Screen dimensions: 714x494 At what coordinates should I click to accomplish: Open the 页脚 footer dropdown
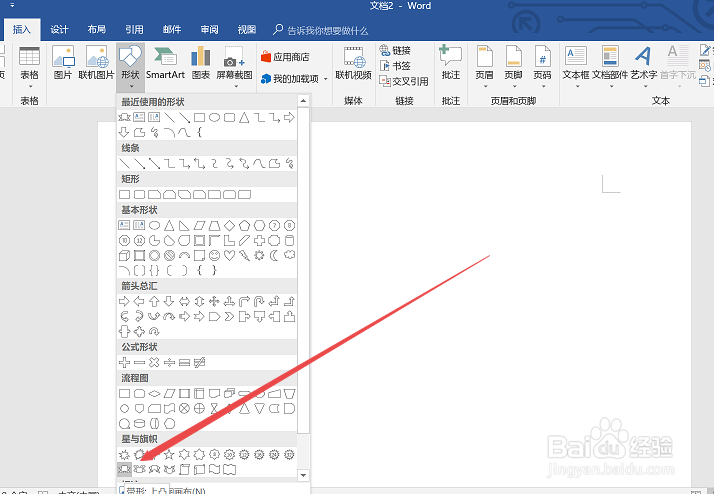(513, 66)
